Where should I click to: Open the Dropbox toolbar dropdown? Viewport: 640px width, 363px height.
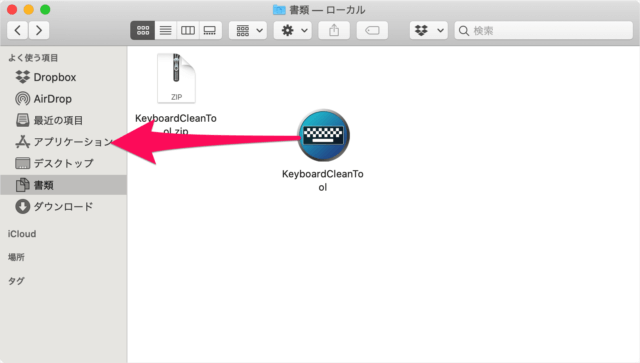pyautogui.click(x=429, y=30)
